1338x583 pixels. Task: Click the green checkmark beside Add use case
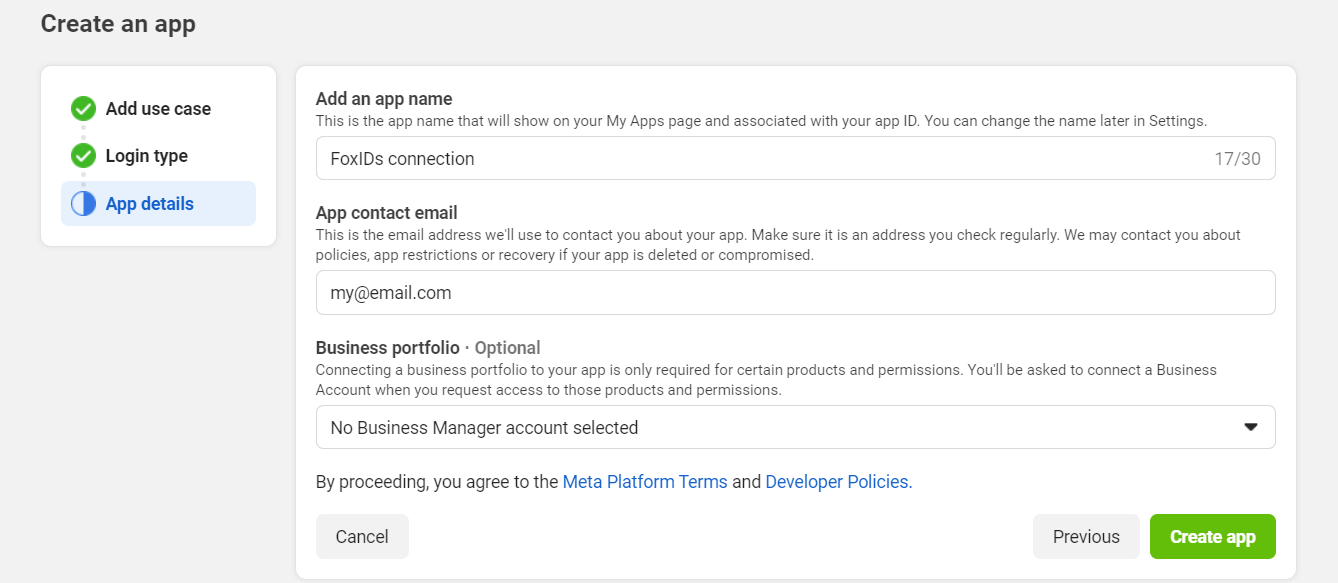tap(83, 109)
